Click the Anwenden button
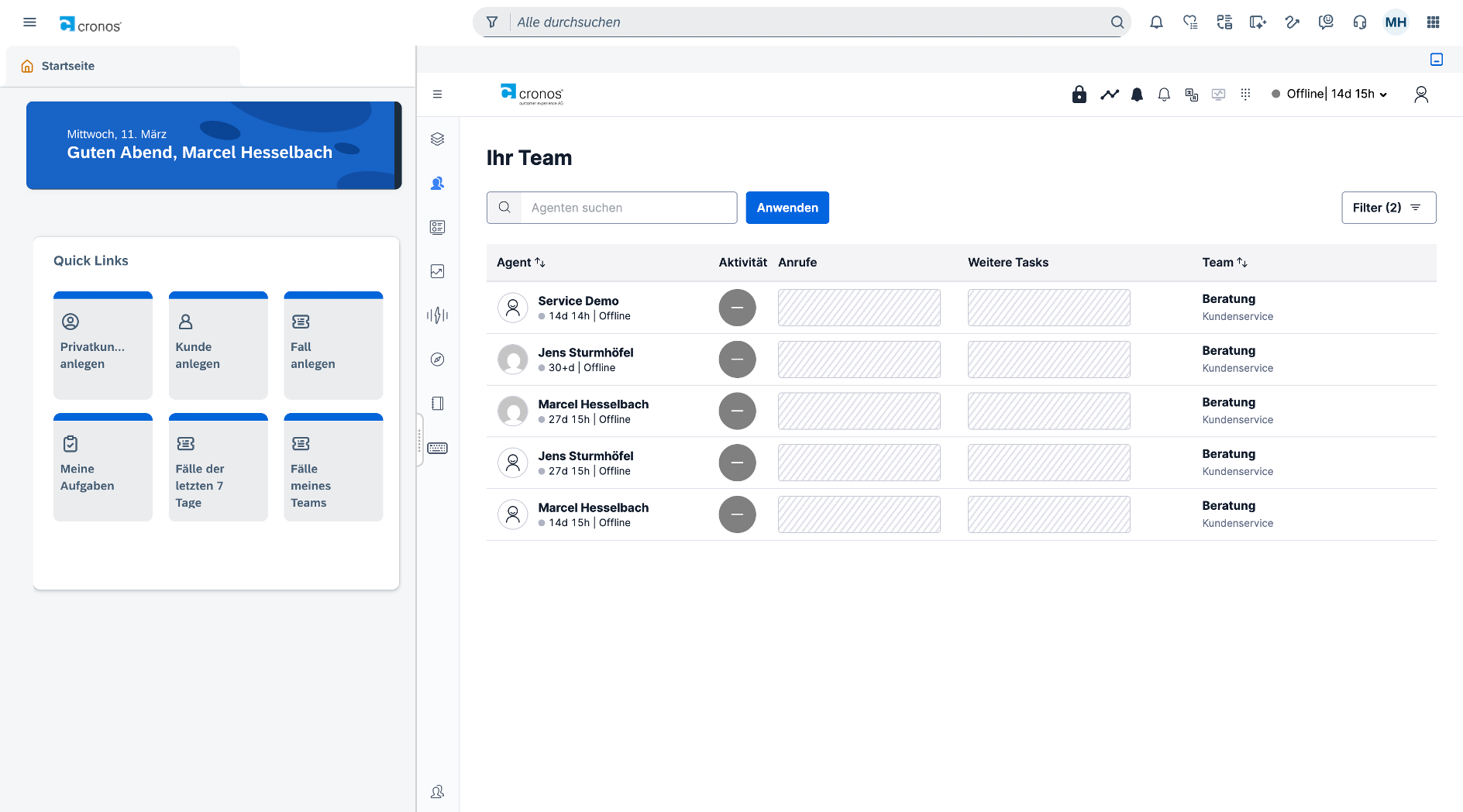Image resolution: width=1463 pixels, height=812 pixels. coord(787,208)
